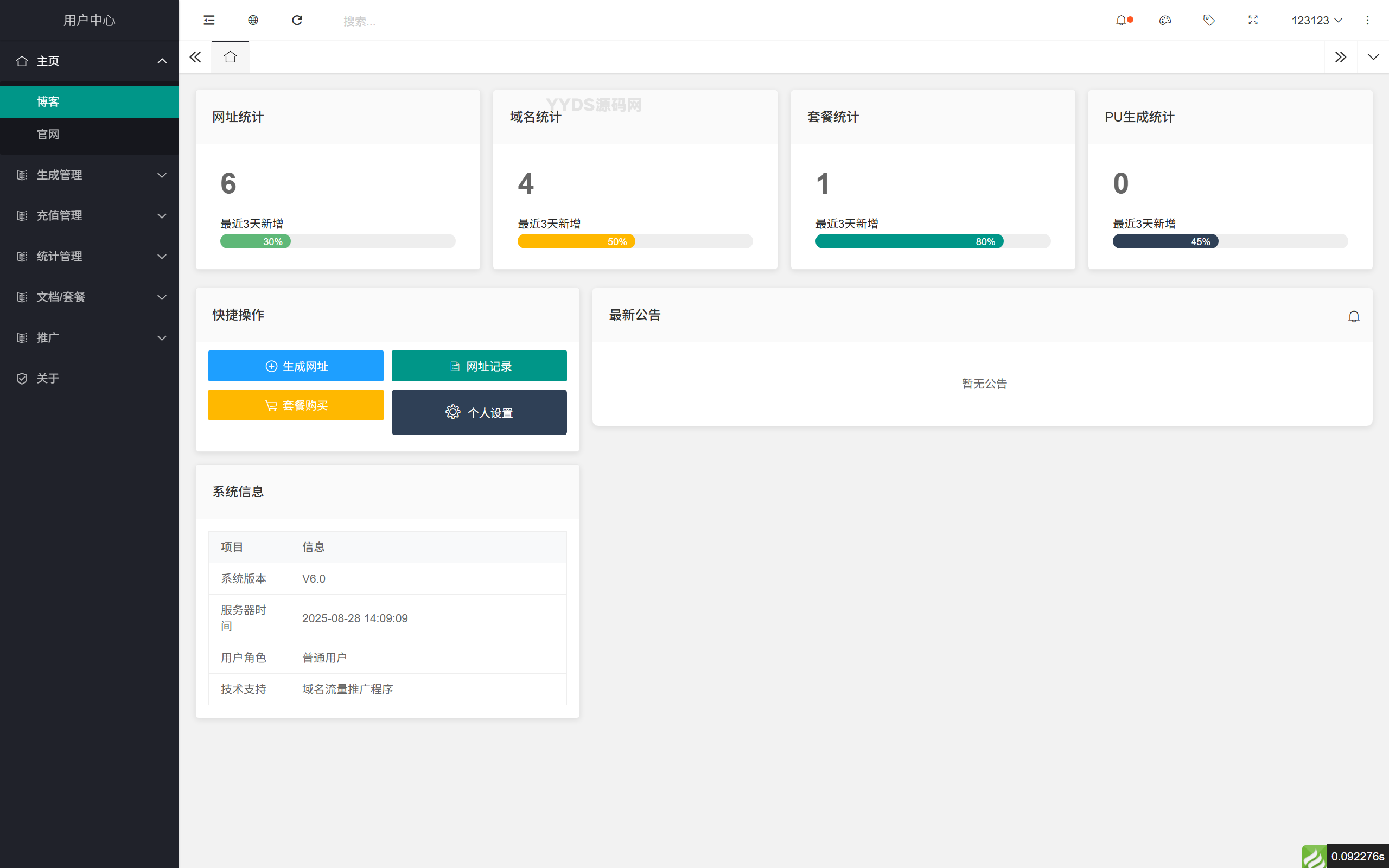
Task: Open the theme palette icon
Action: click(x=1164, y=21)
